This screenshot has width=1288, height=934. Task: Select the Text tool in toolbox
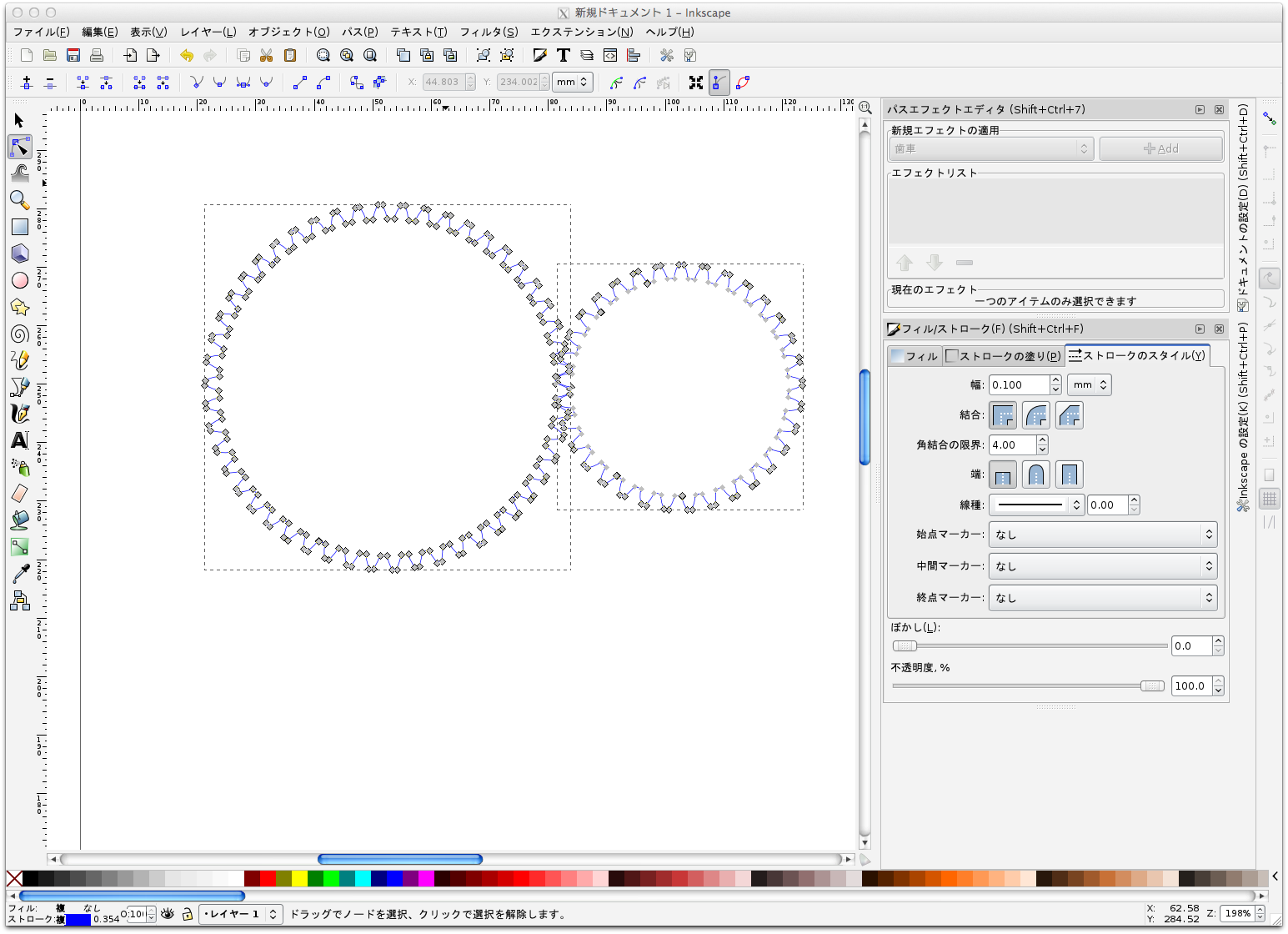pos(20,440)
